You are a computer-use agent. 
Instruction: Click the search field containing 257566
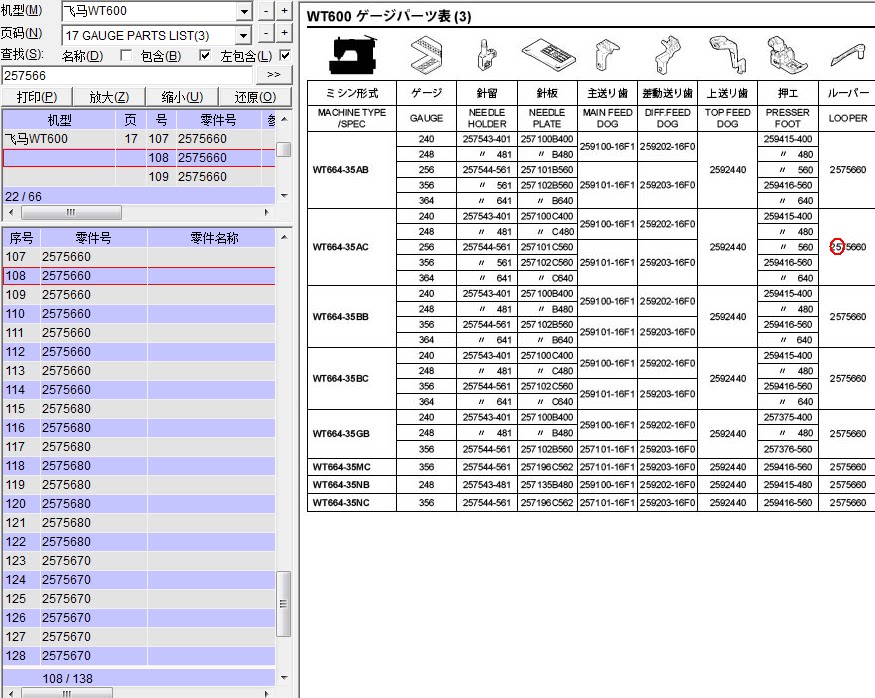[127, 75]
